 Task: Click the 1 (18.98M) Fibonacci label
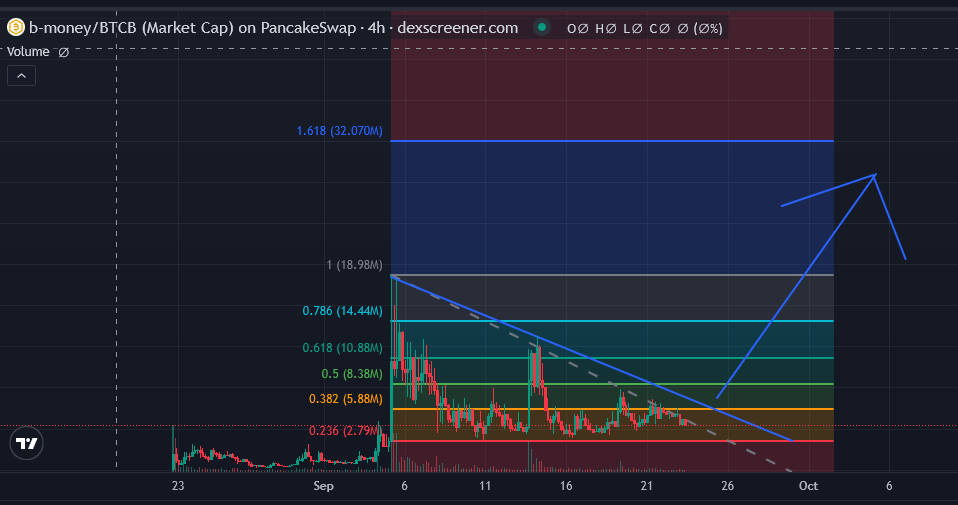(x=354, y=265)
